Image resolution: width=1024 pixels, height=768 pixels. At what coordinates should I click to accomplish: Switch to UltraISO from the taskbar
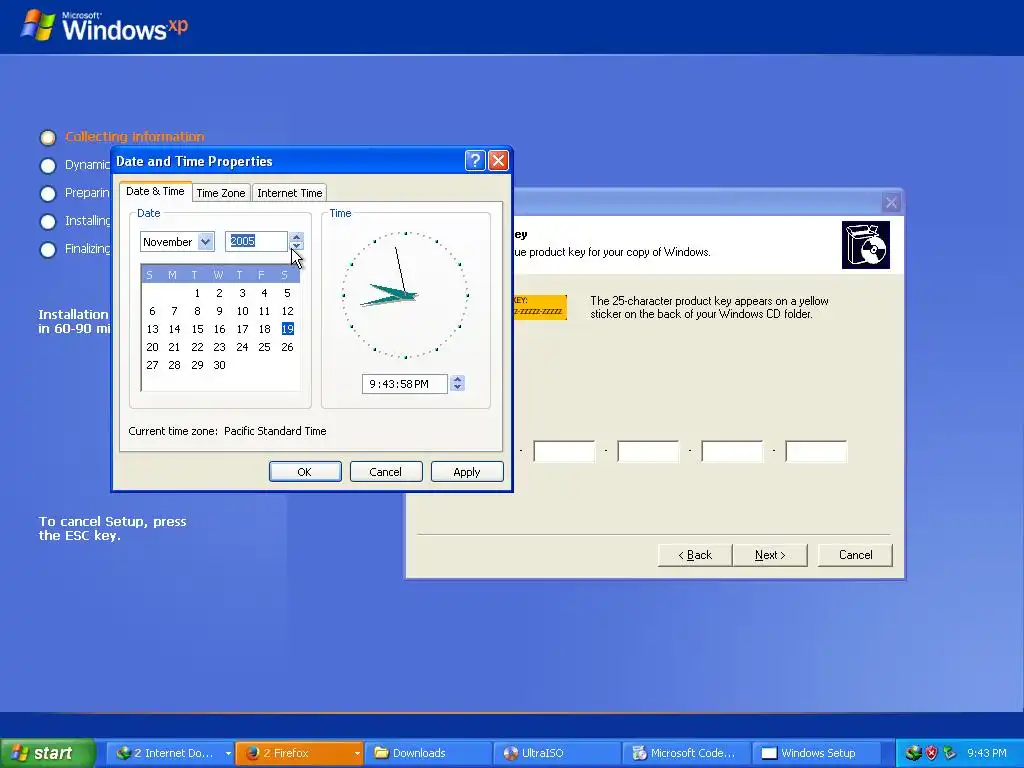click(558, 753)
